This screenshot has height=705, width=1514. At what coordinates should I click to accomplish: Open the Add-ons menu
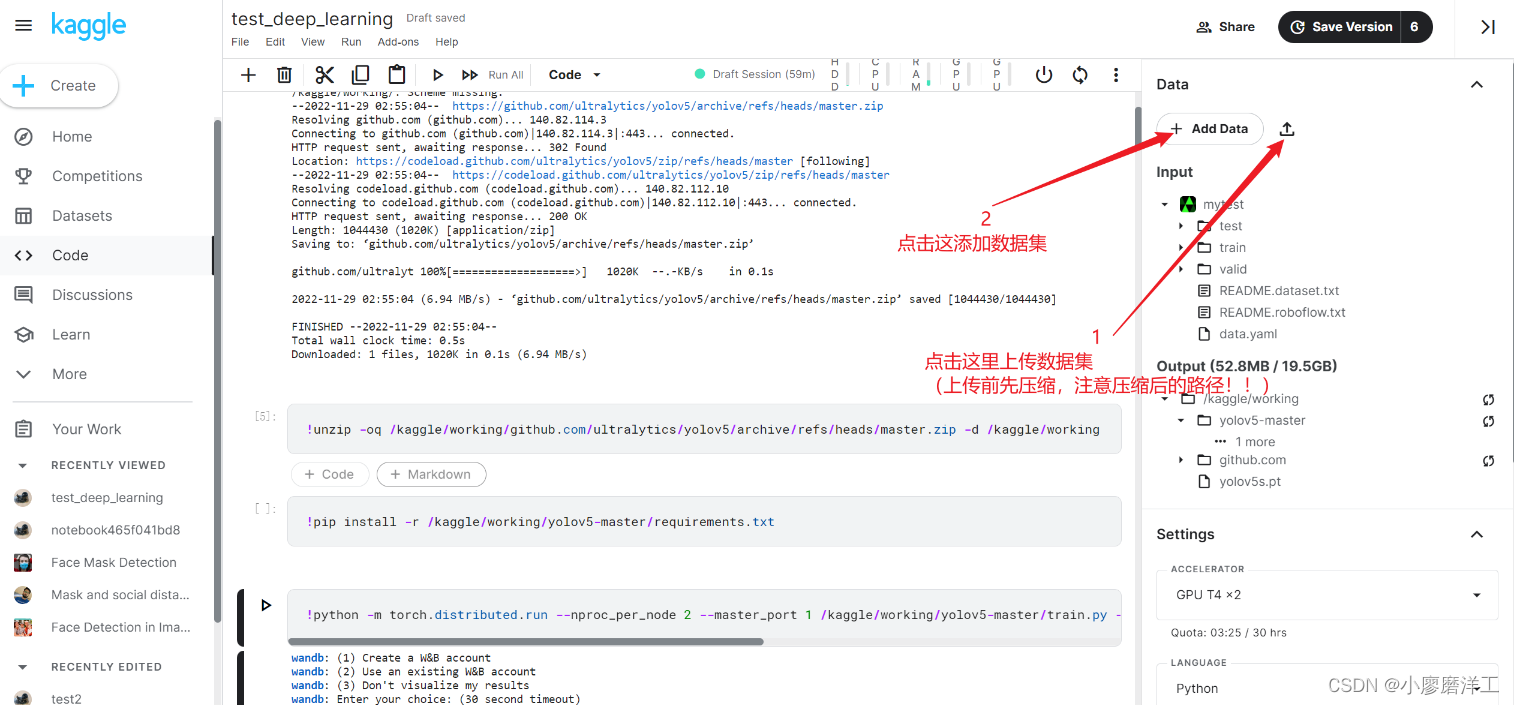click(398, 42)
